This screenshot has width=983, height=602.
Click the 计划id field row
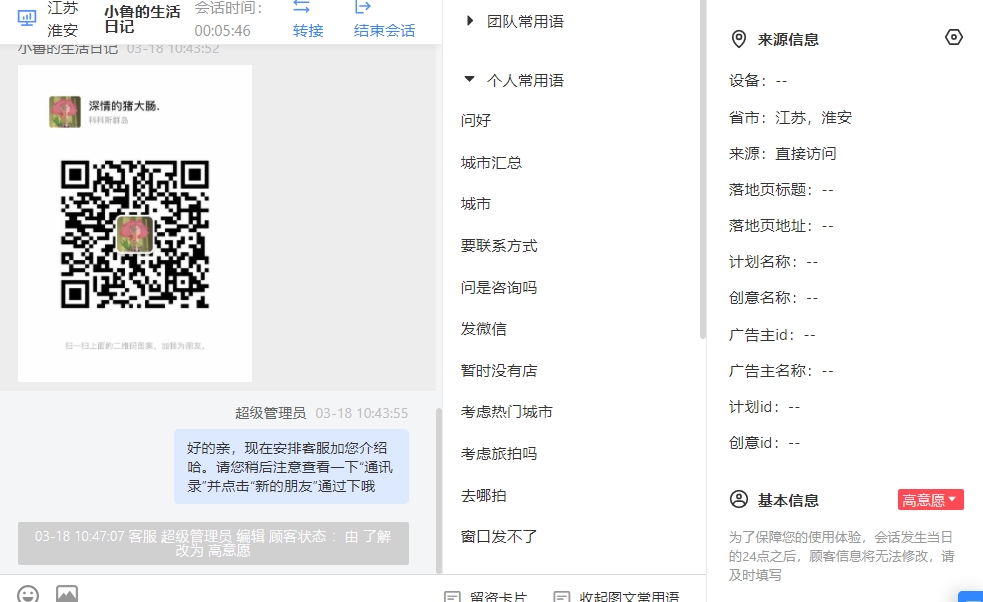[x=765, y=407]
